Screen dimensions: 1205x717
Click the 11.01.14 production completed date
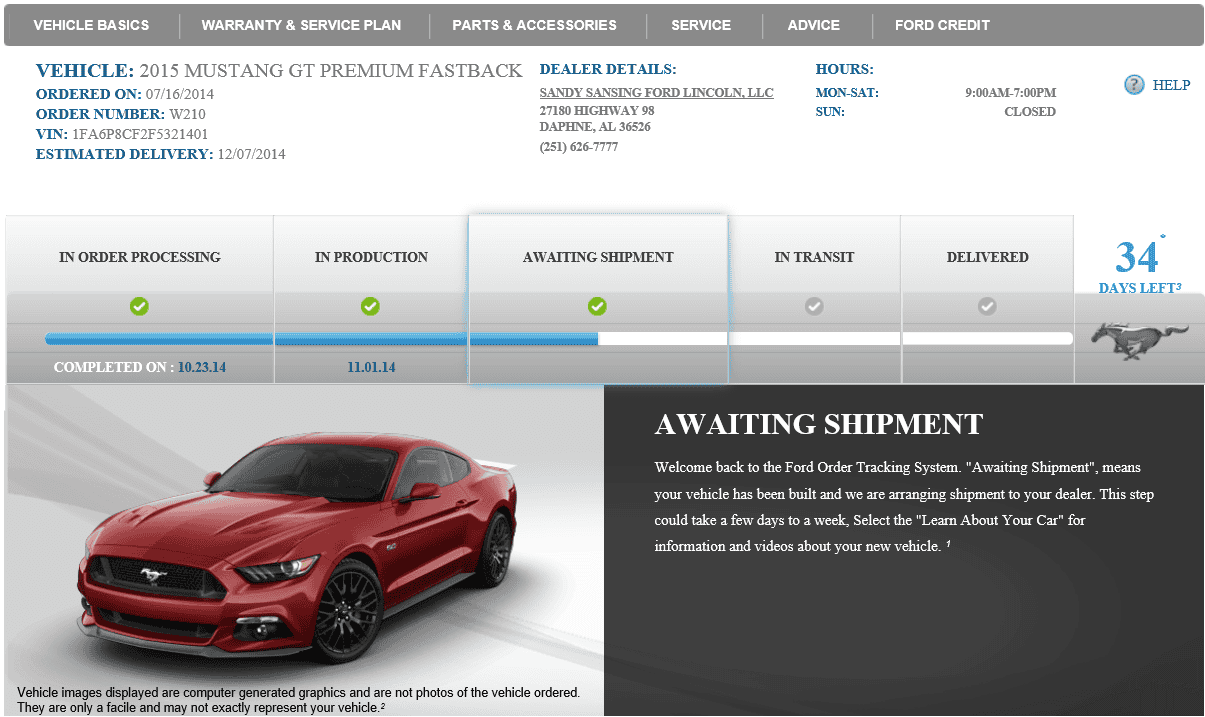point(371,367)
